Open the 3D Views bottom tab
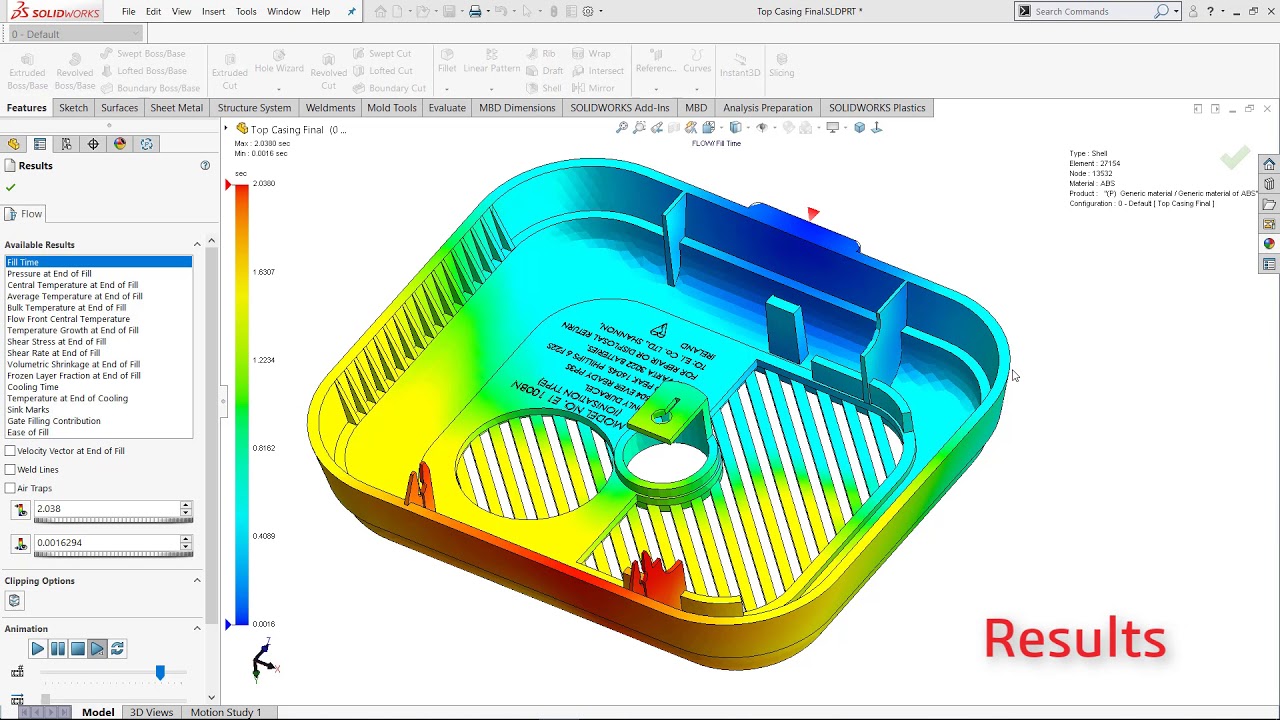The image size is (1280, 720). [x=151, y=712]
